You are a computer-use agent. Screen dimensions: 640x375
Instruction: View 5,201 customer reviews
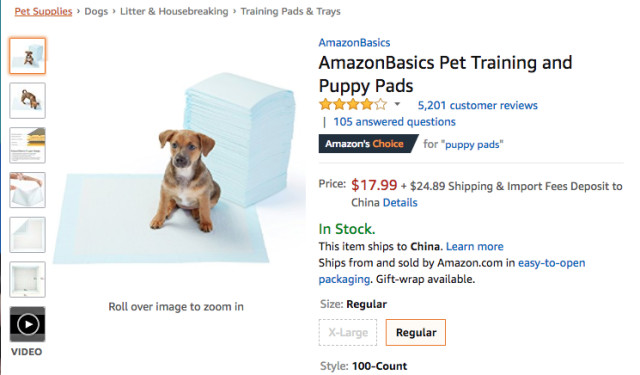point(478,105)
